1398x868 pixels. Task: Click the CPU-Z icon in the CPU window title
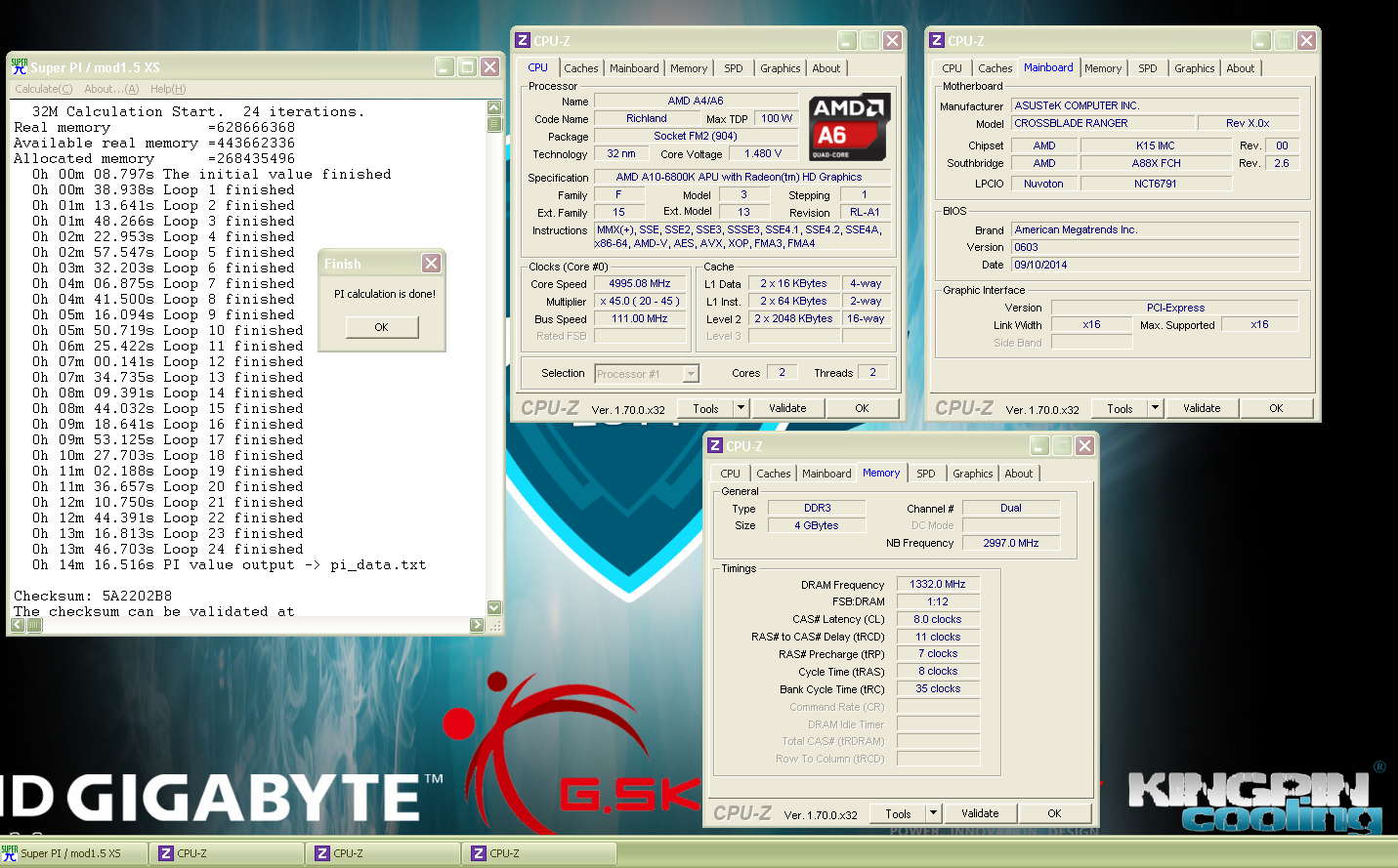click(523, 40)
